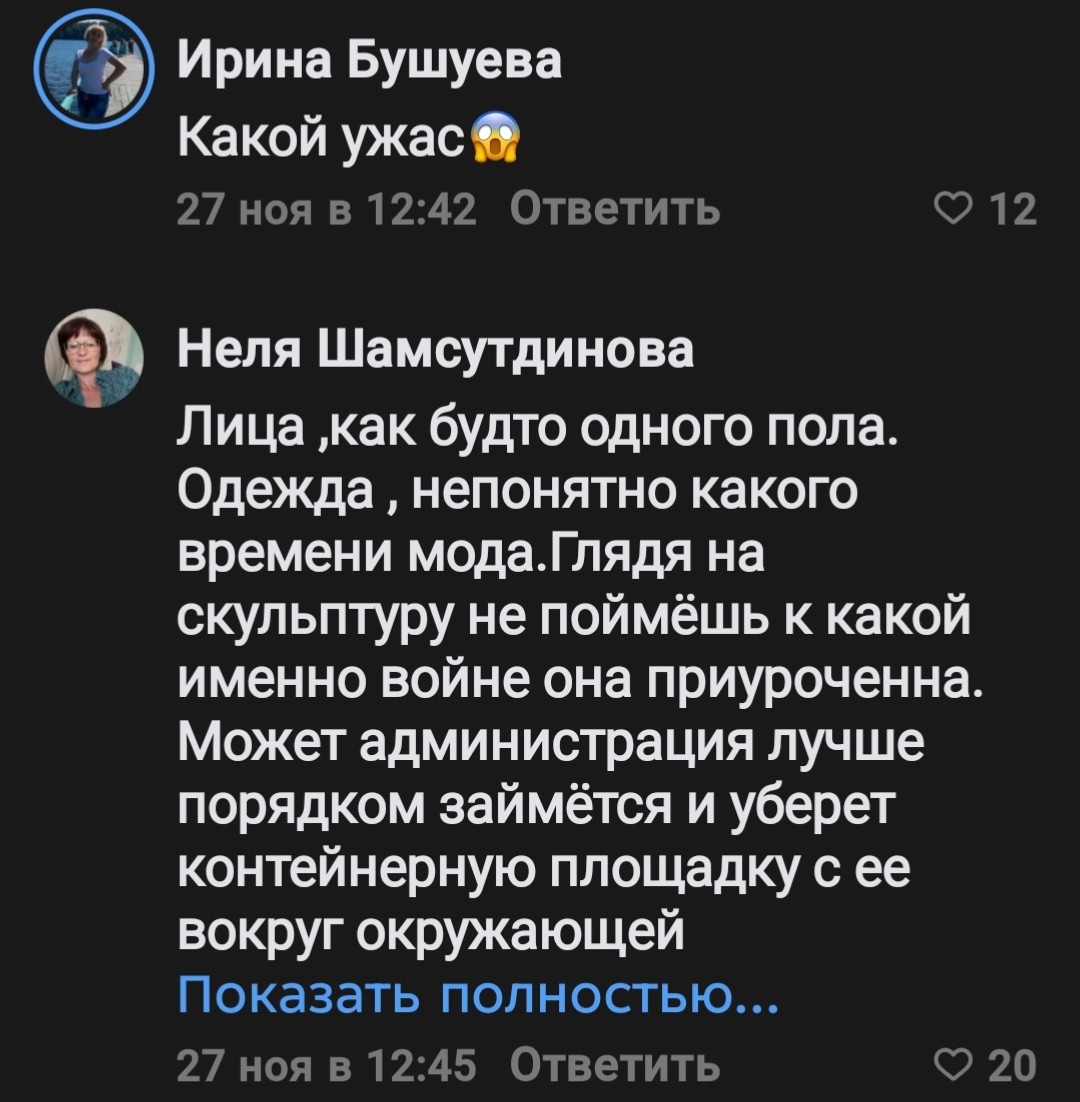The height and width of the screenshot is (1102, 1080).
Task: Expand full comment via 'Показать полностью...'
Action: coord(476,997)
